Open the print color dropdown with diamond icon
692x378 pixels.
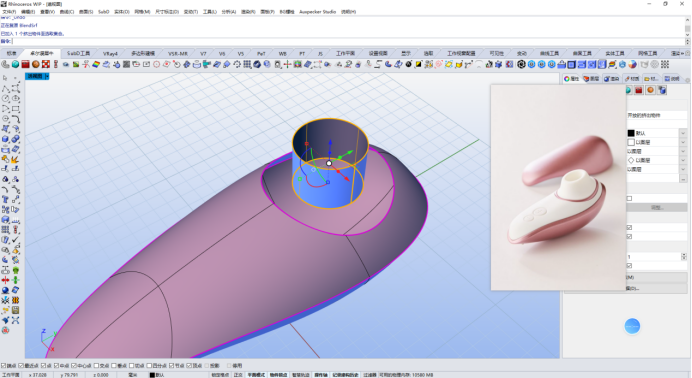click(x=683, y=160)
